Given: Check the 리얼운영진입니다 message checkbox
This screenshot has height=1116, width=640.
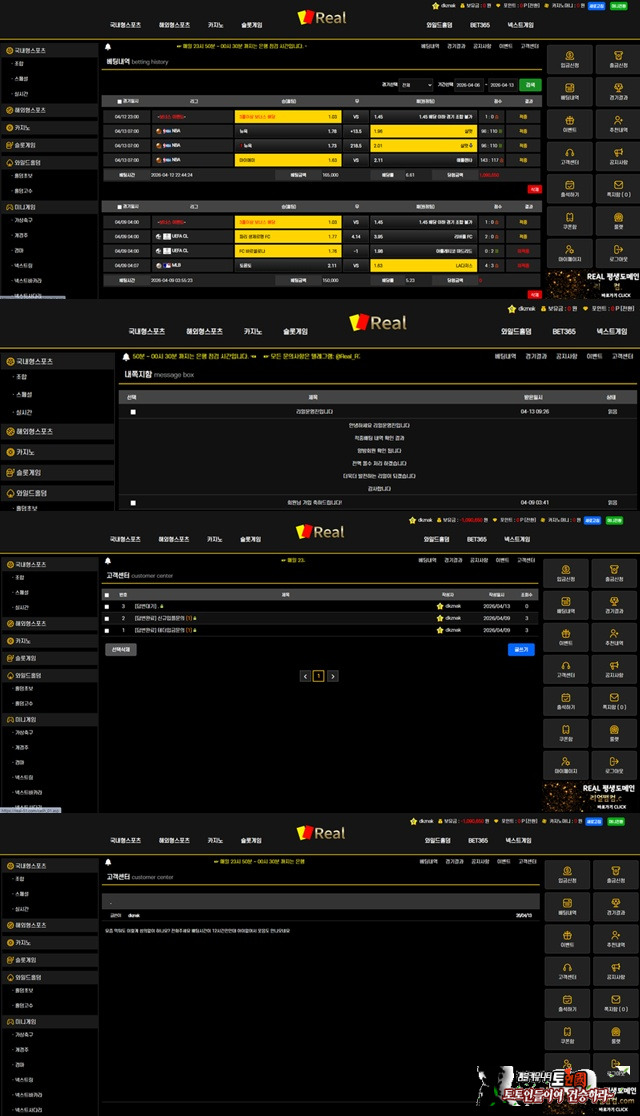Looking at the screenshot, I should pyautogui.click(x=133, y=412).
